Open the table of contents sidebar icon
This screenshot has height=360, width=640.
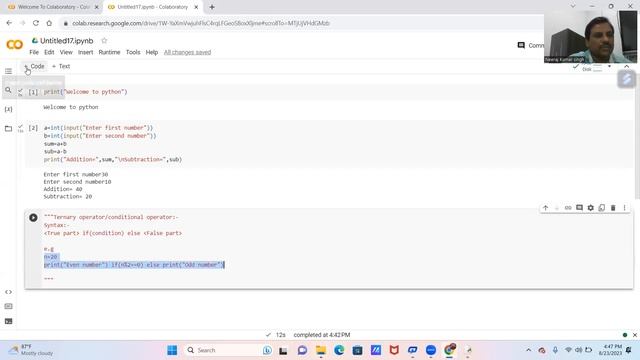[x=8, y=71]
